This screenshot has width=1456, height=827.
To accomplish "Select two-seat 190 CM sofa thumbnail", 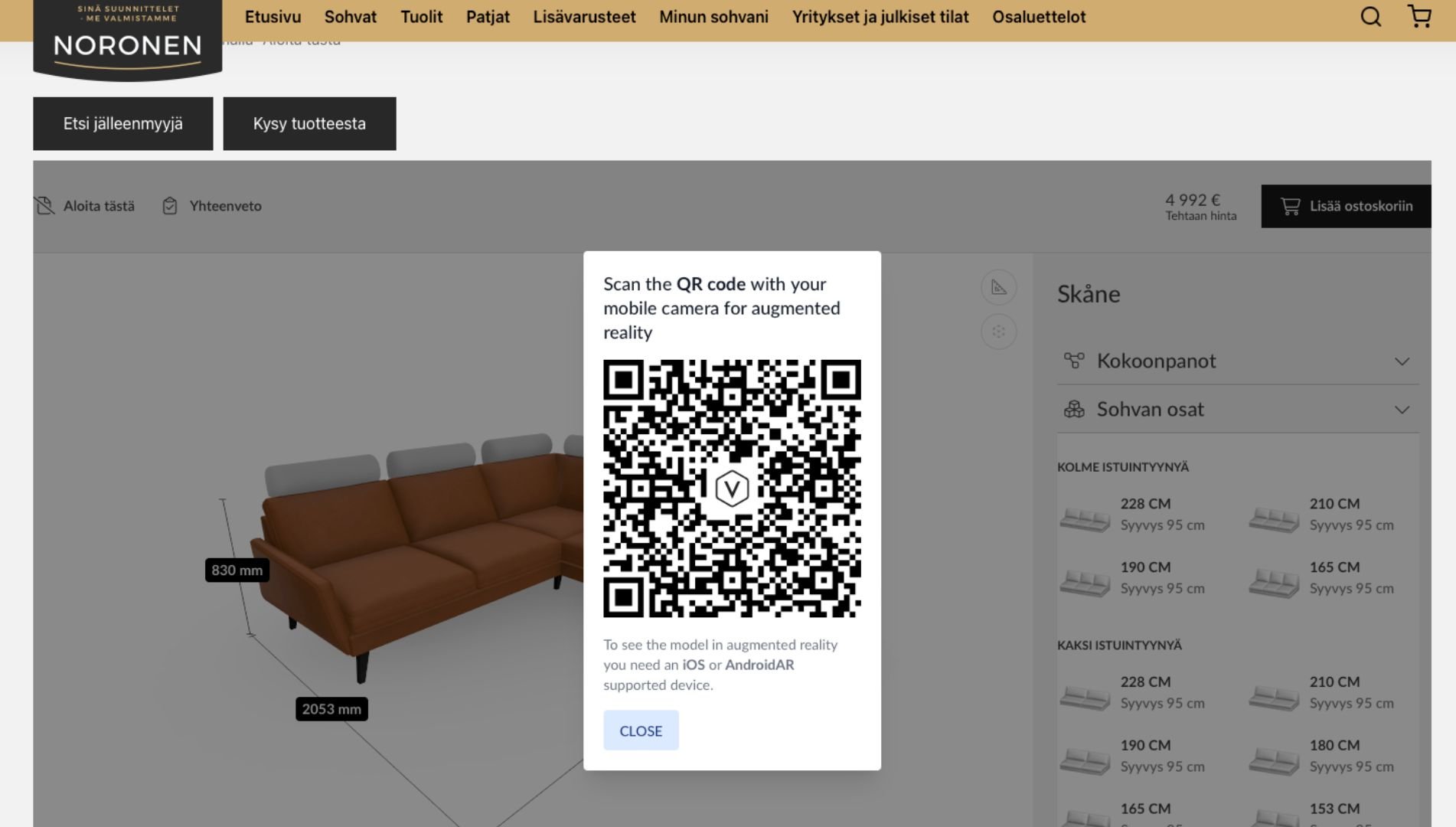I will 1085,761.
